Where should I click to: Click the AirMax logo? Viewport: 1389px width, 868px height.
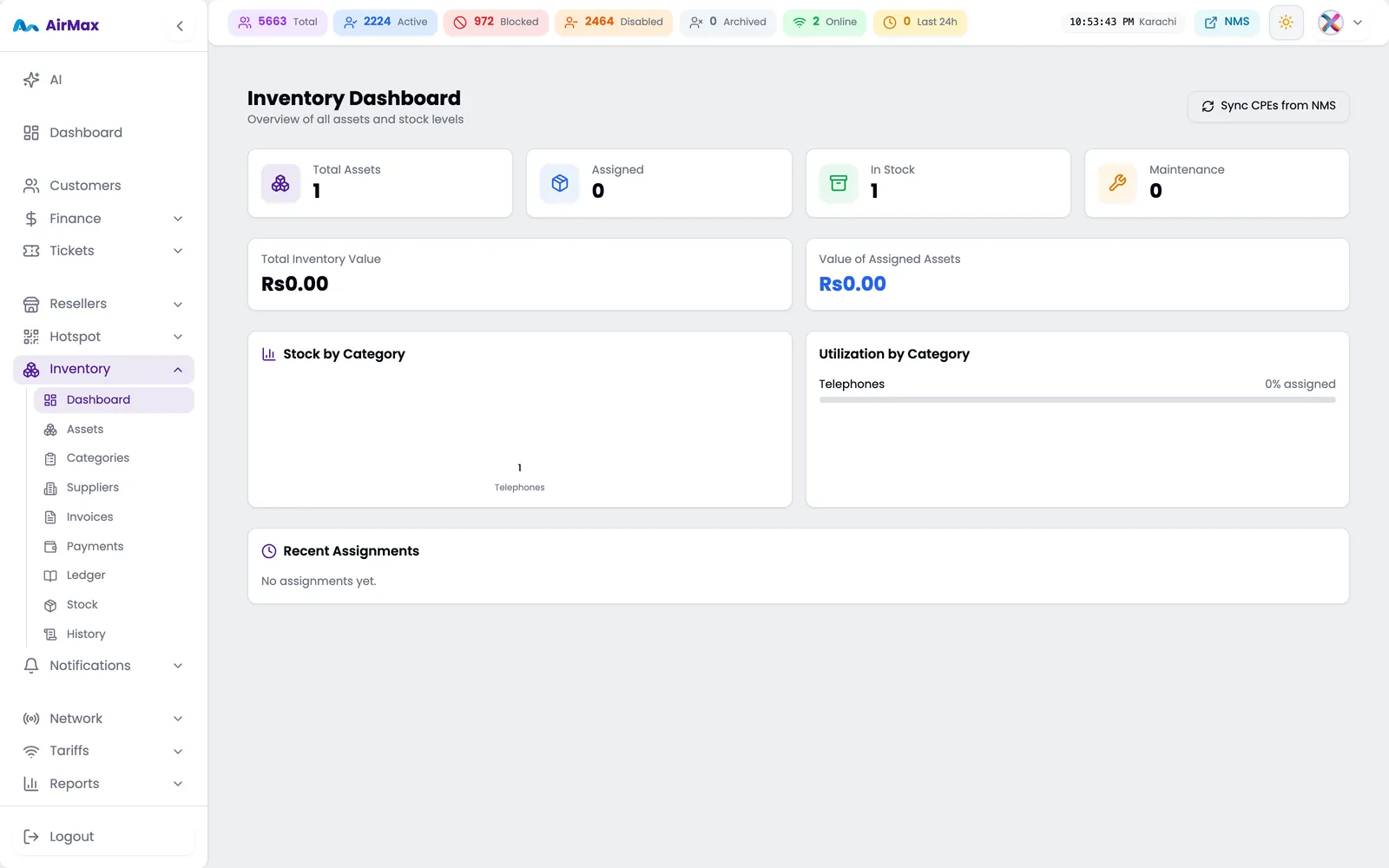(56, 25)
